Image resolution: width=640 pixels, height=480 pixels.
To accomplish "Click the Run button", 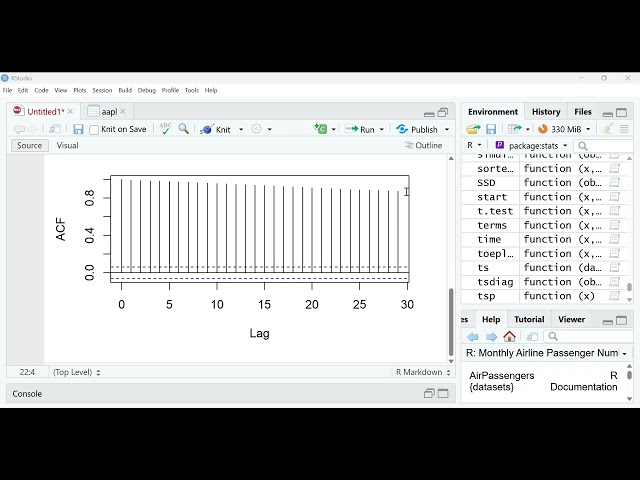I will click(x=360, y=129).
